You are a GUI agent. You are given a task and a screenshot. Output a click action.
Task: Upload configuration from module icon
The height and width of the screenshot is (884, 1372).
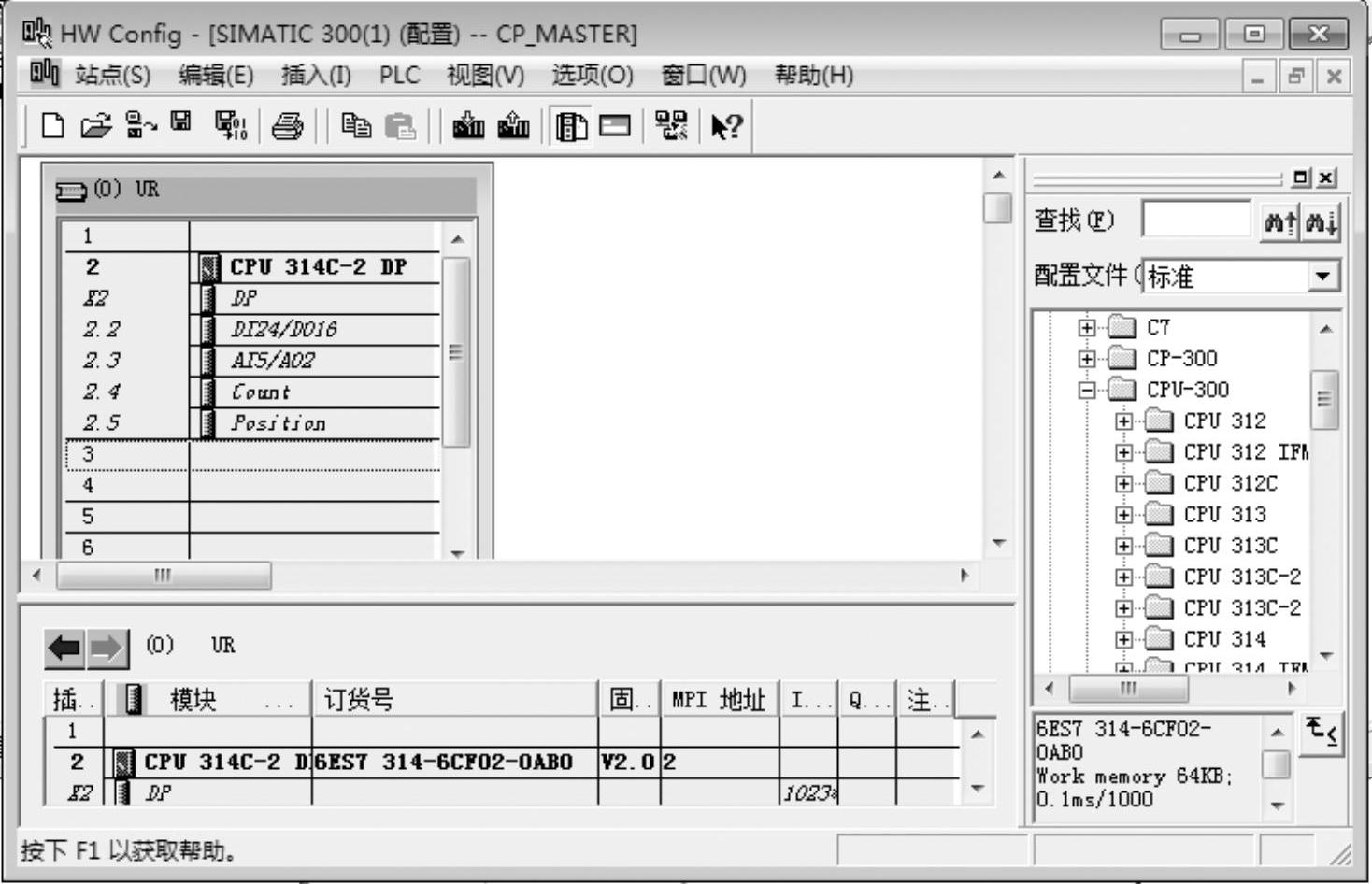coord(513,125)
